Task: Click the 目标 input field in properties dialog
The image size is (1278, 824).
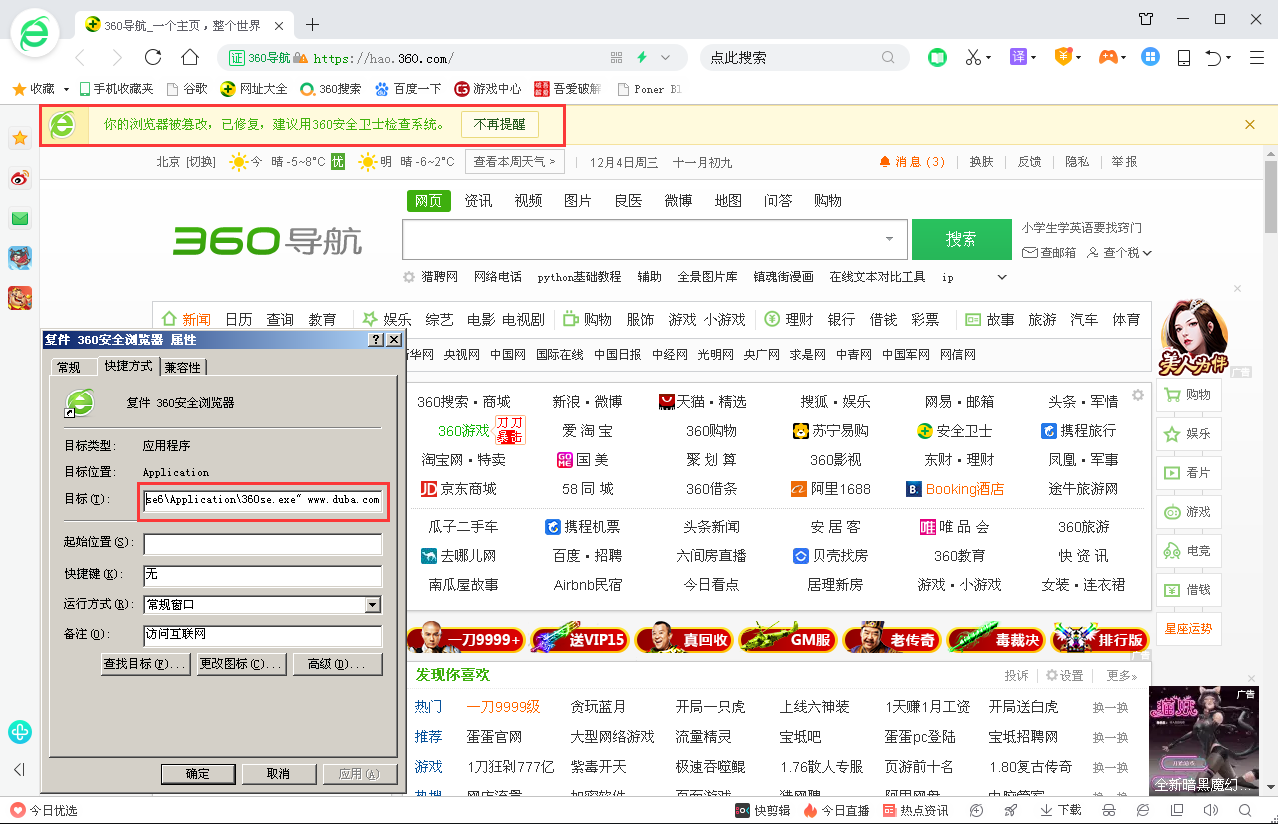Action: coord(262,499)
